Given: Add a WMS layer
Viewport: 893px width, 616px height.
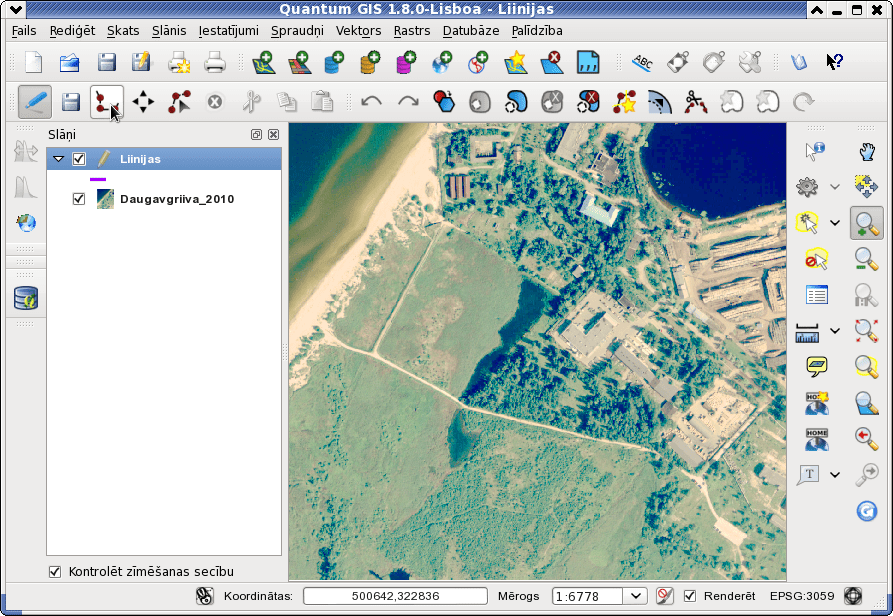Looking at the screenshot, I should (443, 63).
